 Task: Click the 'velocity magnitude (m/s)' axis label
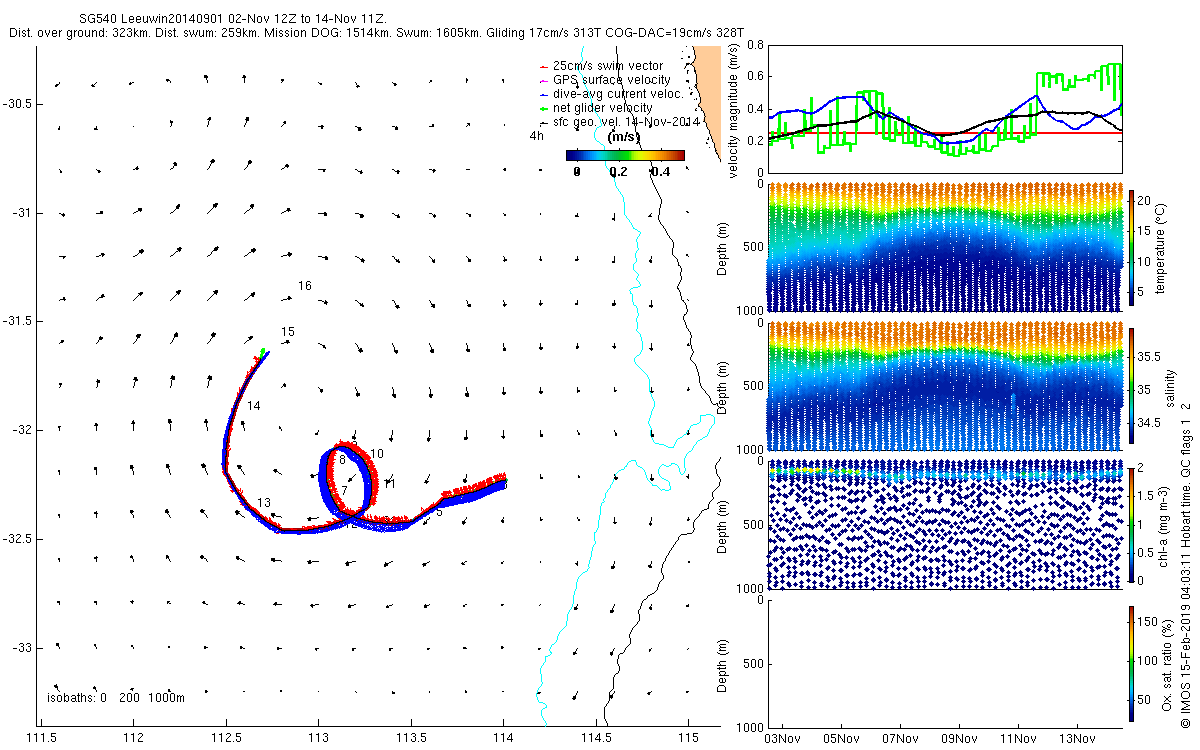coord(735,113)
